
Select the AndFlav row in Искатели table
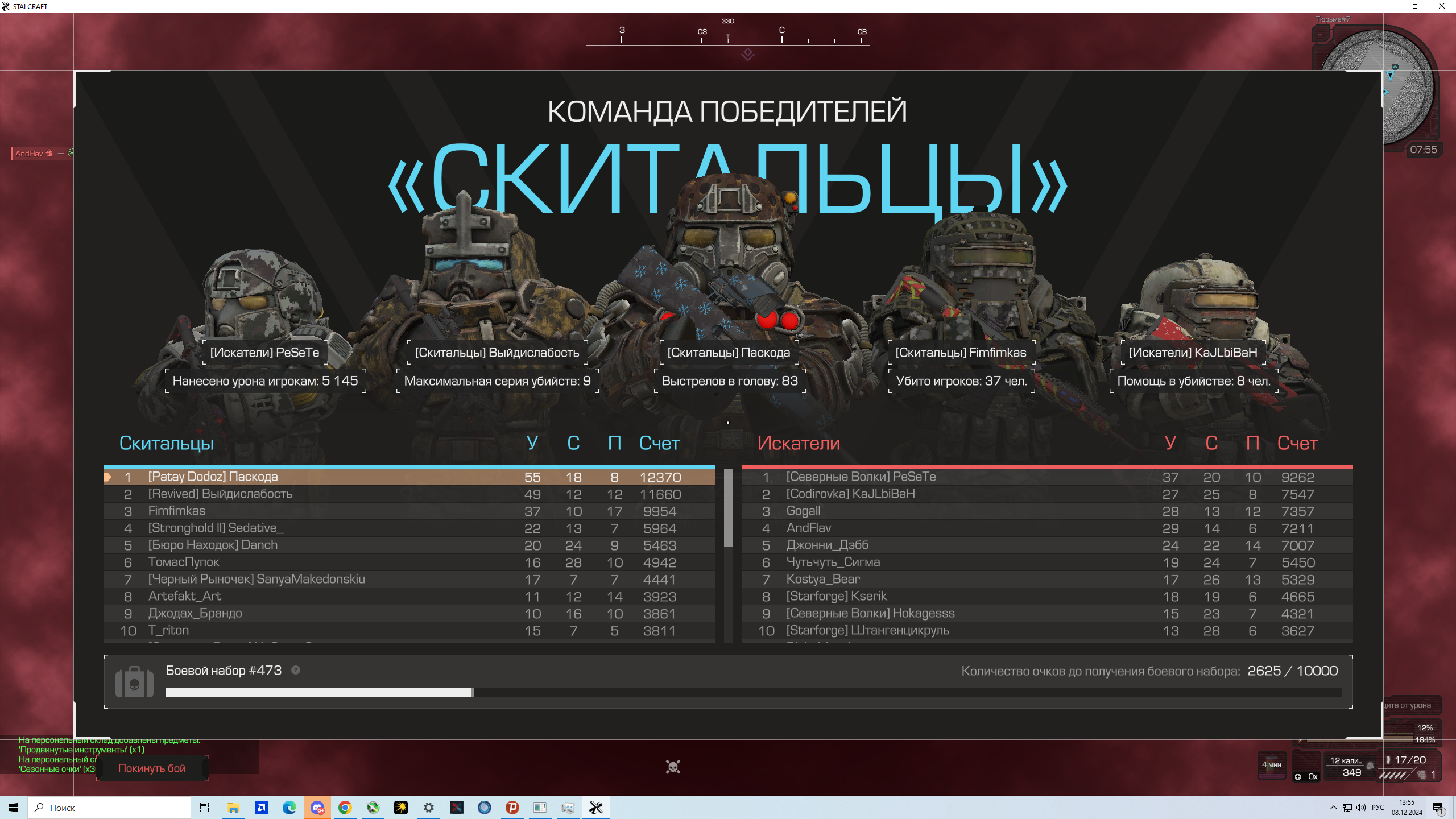click(1047, 528)
